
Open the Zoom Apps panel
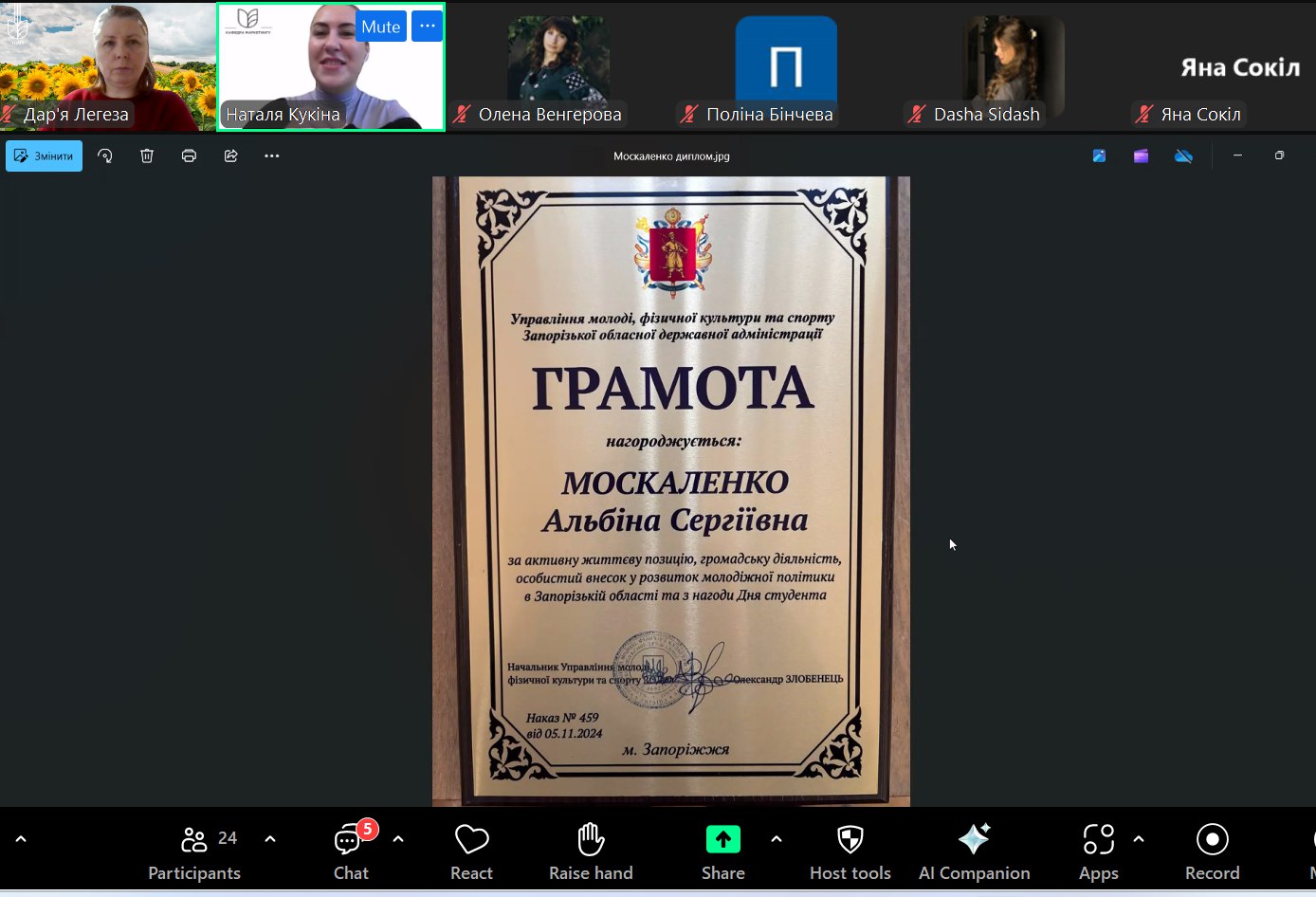[x=1099, y=852]
